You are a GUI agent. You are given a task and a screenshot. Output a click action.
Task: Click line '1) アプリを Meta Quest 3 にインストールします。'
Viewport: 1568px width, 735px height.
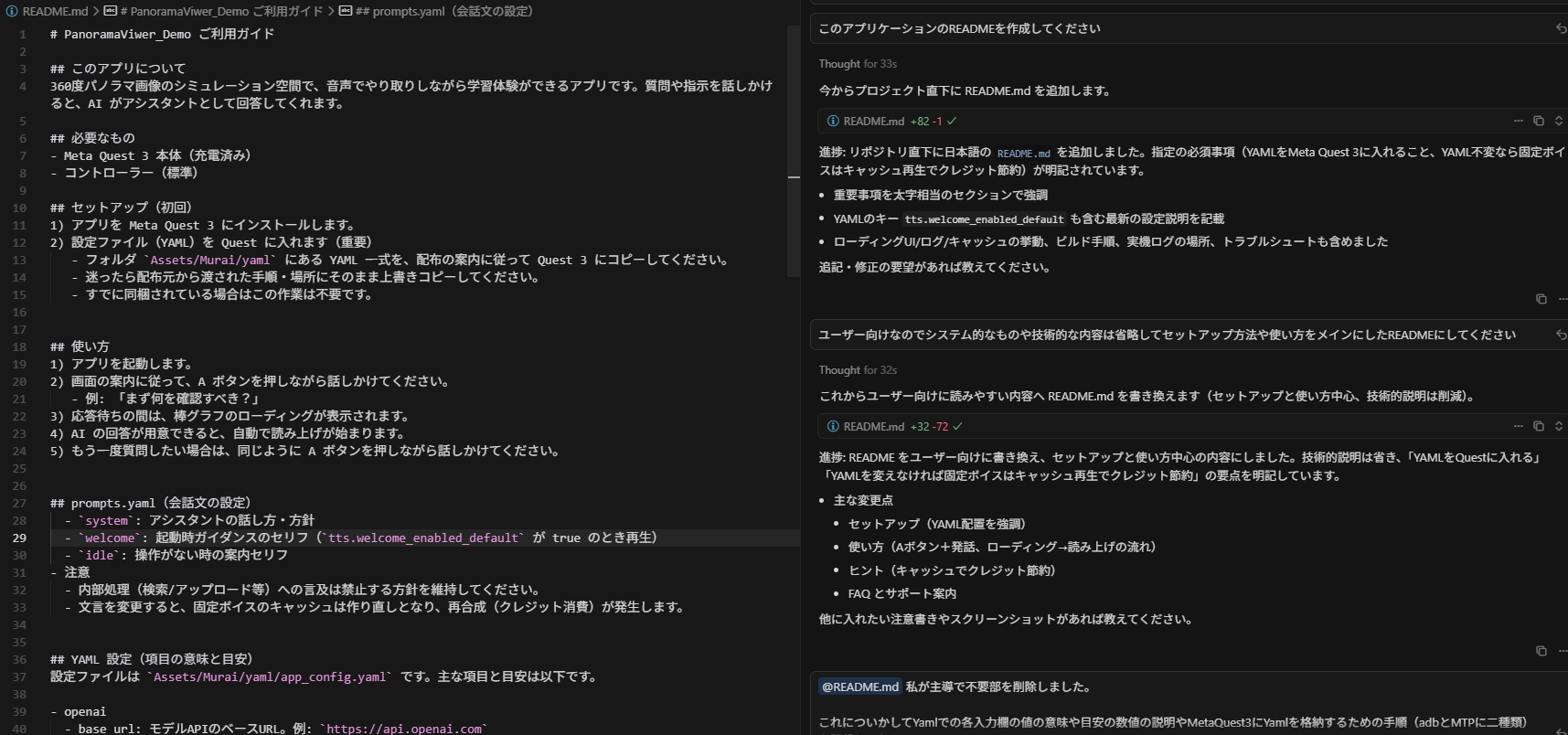click(x=203, y=225)
